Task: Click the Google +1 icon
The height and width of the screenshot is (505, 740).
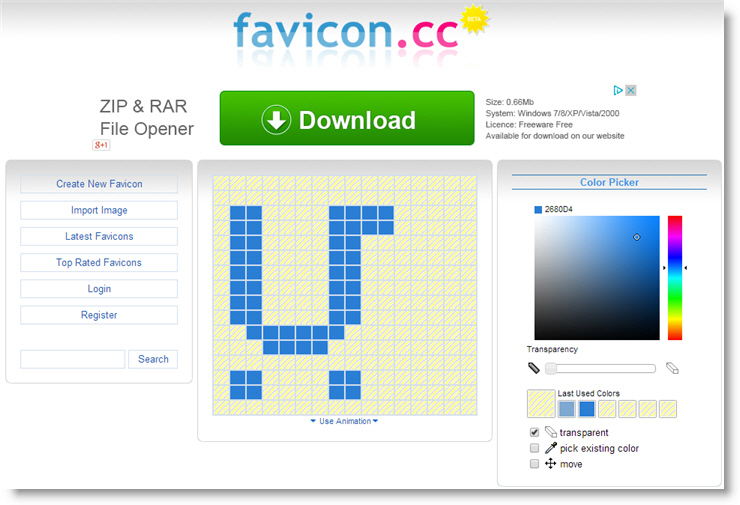Action: click(101, 145)
